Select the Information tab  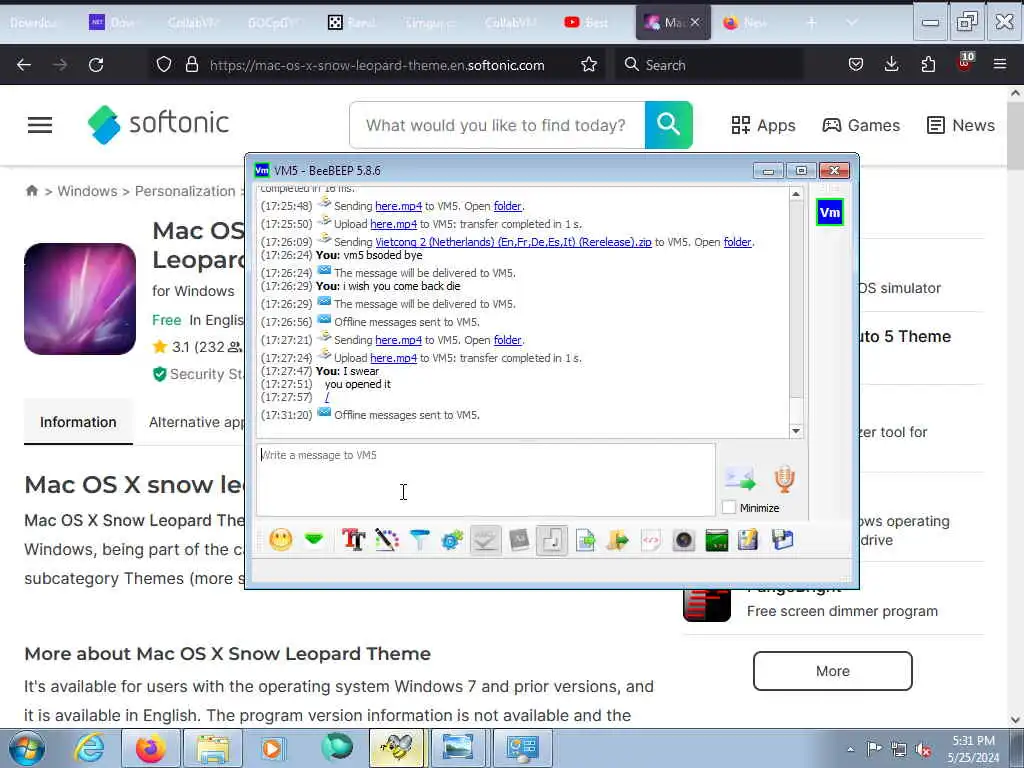point(78,423)
